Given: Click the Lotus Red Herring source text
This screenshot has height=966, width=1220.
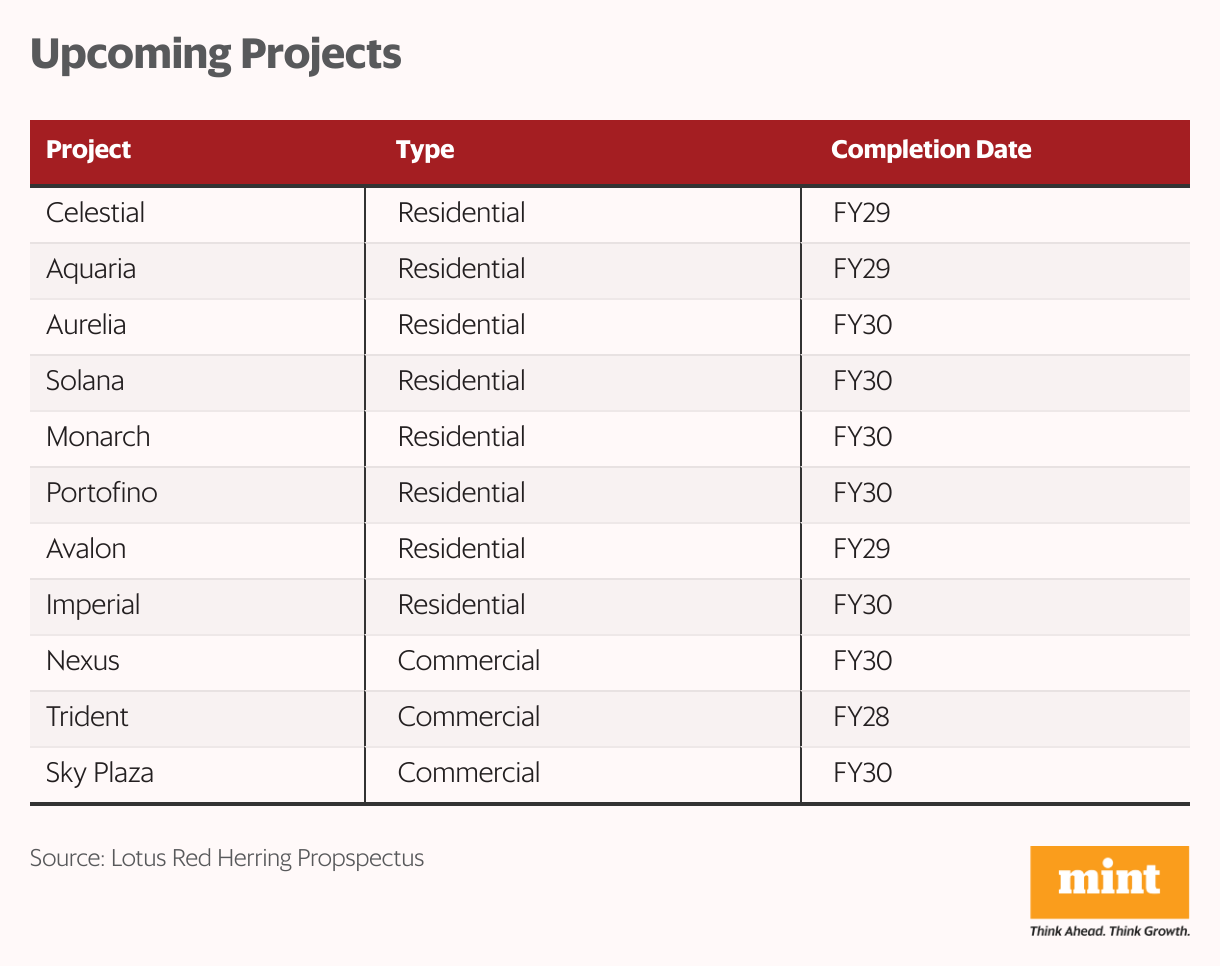Looking at the screenshot, I should (x=227, y=858).
